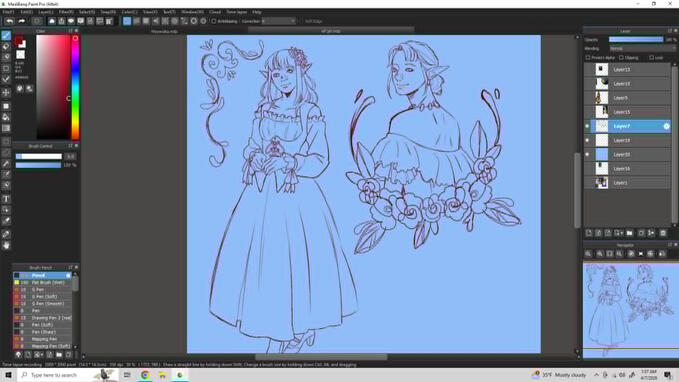Close the Color panel

[77, 31]
